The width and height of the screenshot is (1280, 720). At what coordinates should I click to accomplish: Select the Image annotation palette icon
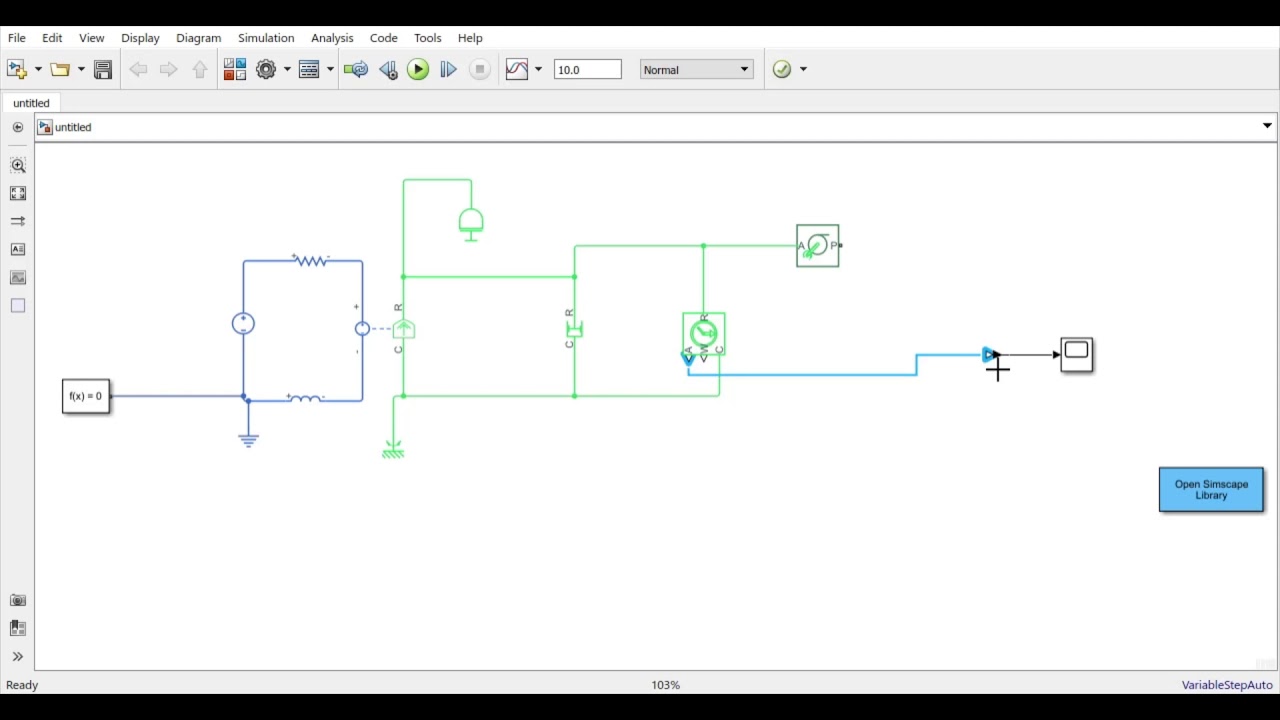click(18, 277)
